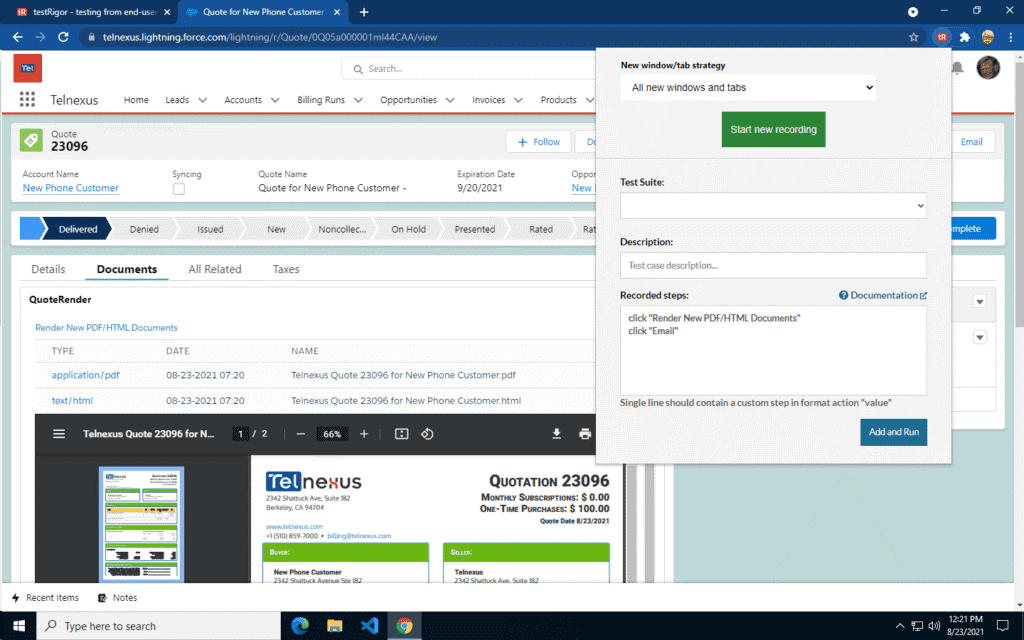The image size is (1024, 640).
Task: Click the Start new recording button
Action: (x=773, y=129)
